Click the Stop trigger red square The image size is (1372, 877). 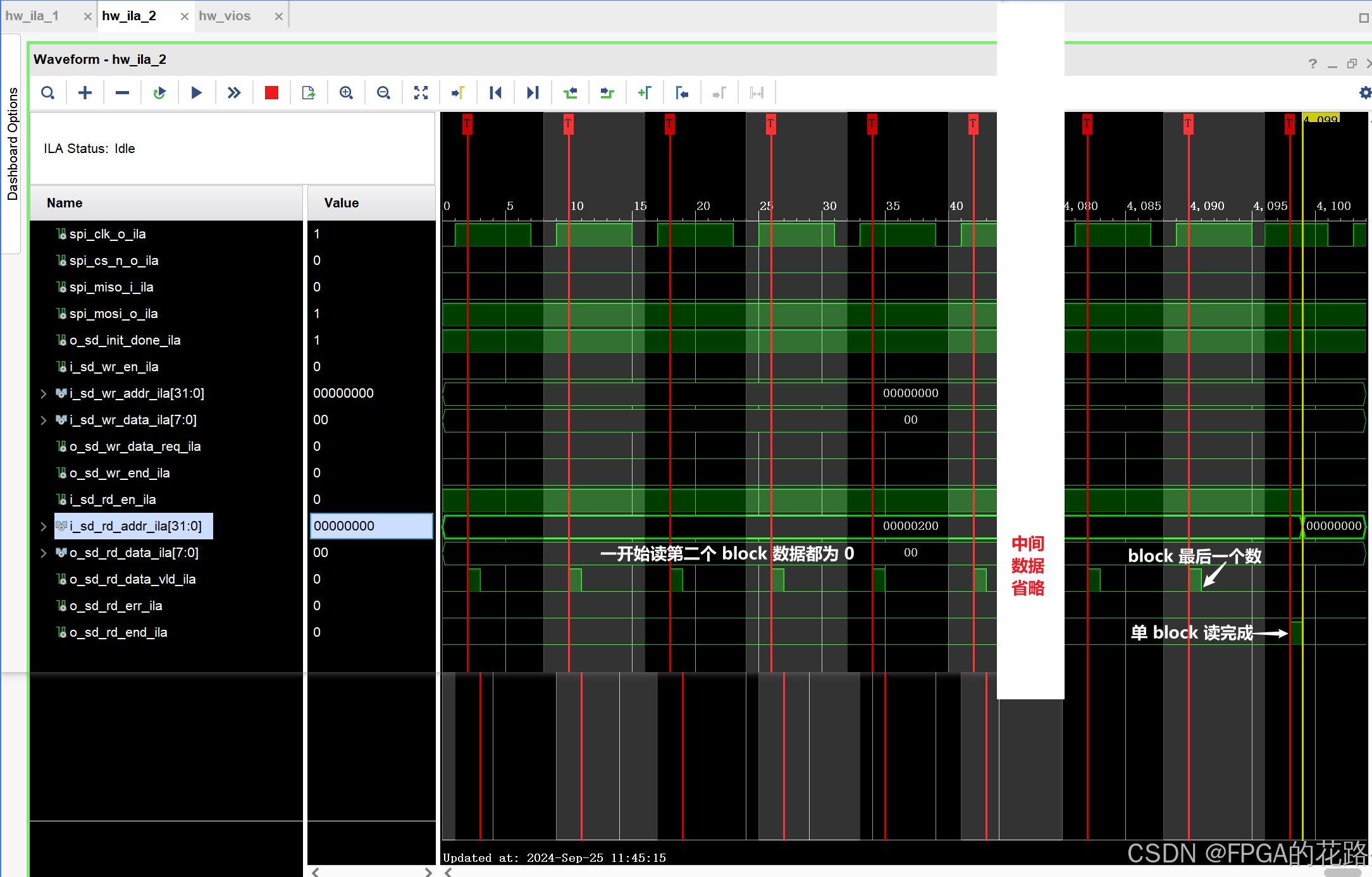[271, 93]
